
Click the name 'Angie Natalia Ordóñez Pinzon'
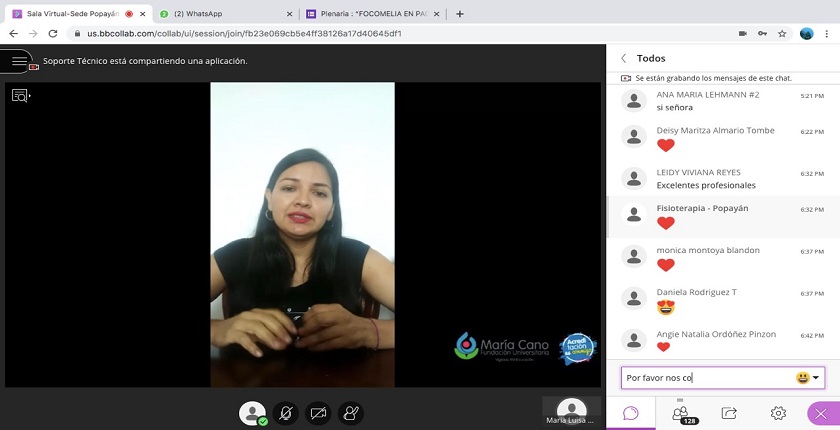[716, 334]
